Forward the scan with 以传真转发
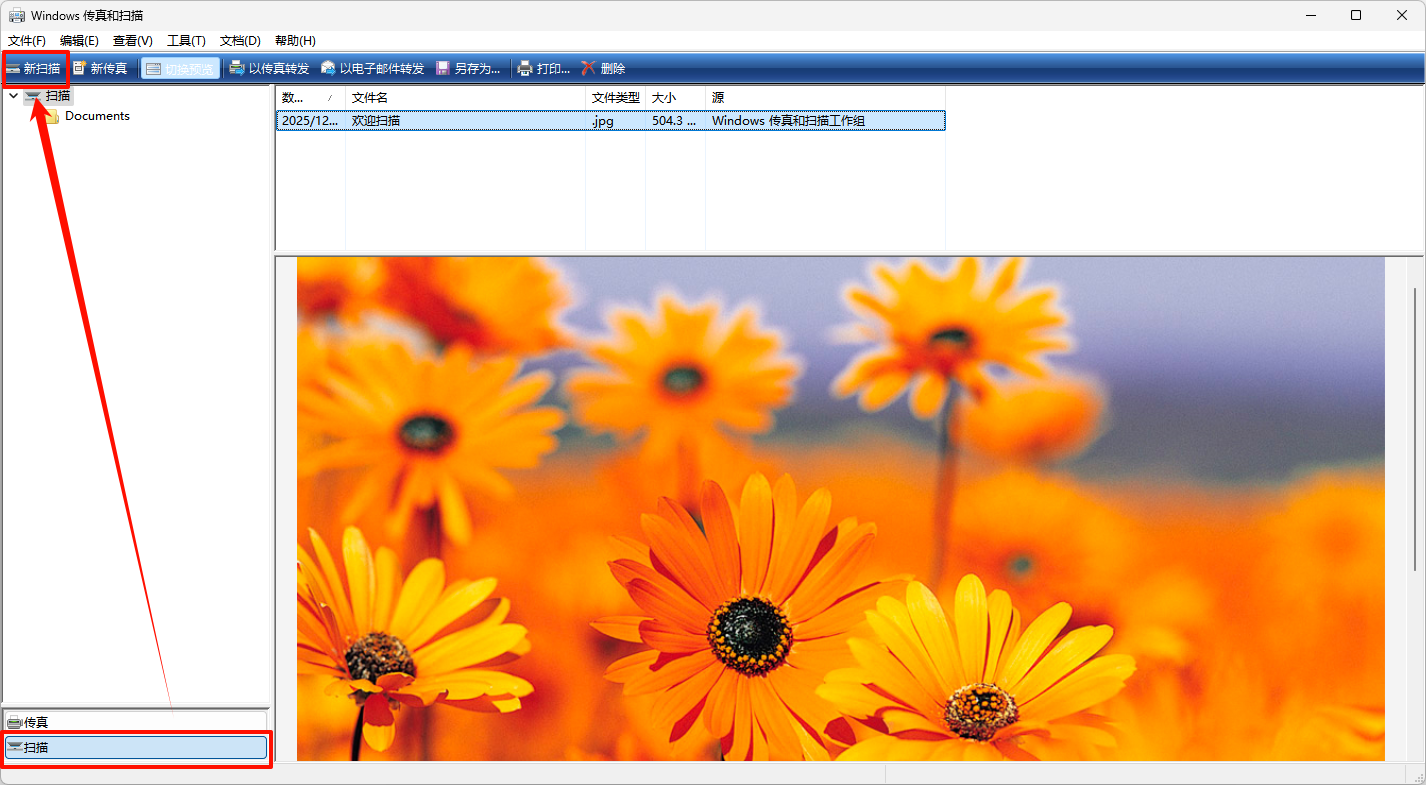Screen dimensions: 1426x785 coord(269,69)
